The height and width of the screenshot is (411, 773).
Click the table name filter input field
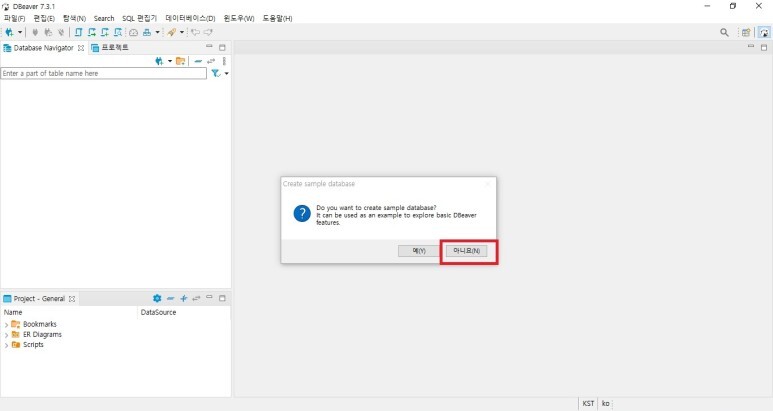[104, 73]
